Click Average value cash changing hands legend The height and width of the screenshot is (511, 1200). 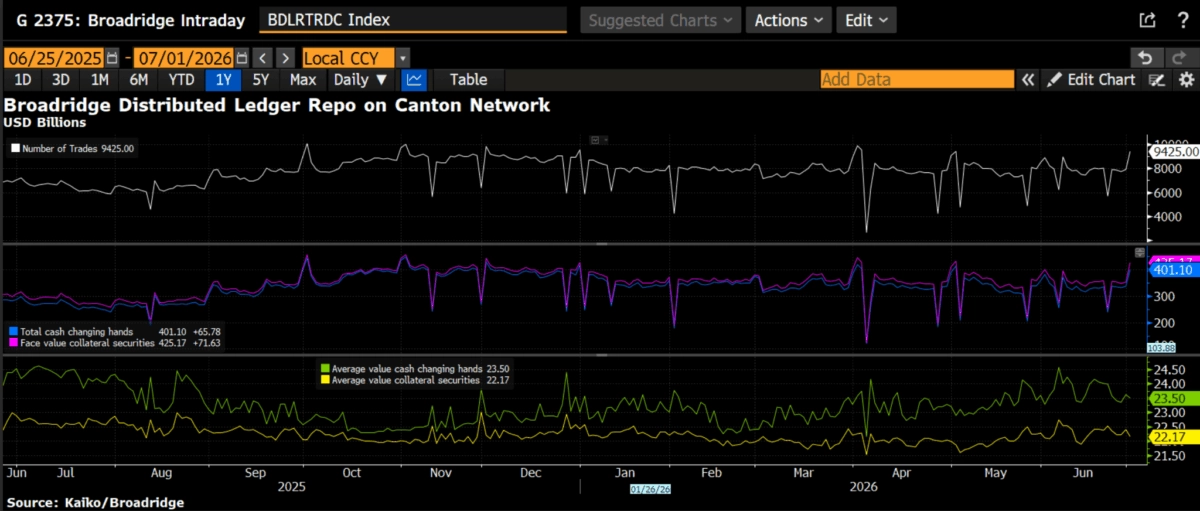pos(406,369)
